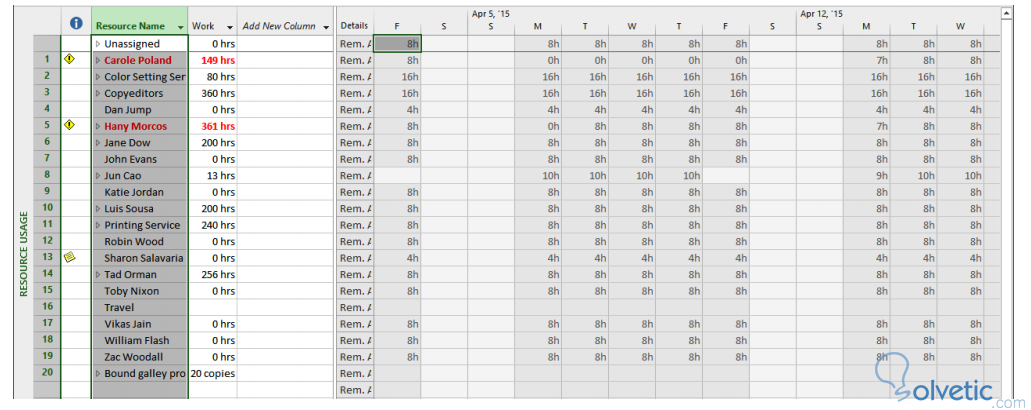The height and width of the screenshot is (410, 1031).
Task: Expand Carole Poland's assignments
Action: [98, 60]
